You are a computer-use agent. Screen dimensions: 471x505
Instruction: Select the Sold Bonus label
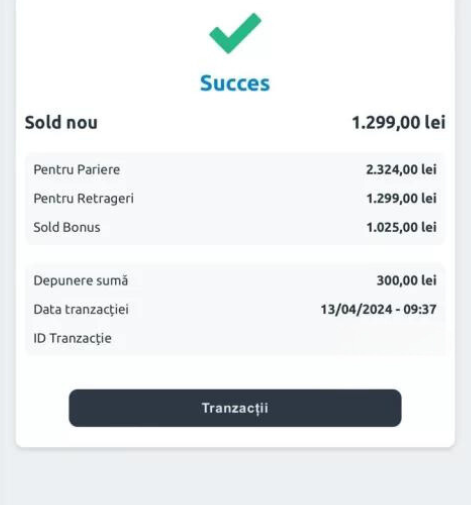[67, 227]
